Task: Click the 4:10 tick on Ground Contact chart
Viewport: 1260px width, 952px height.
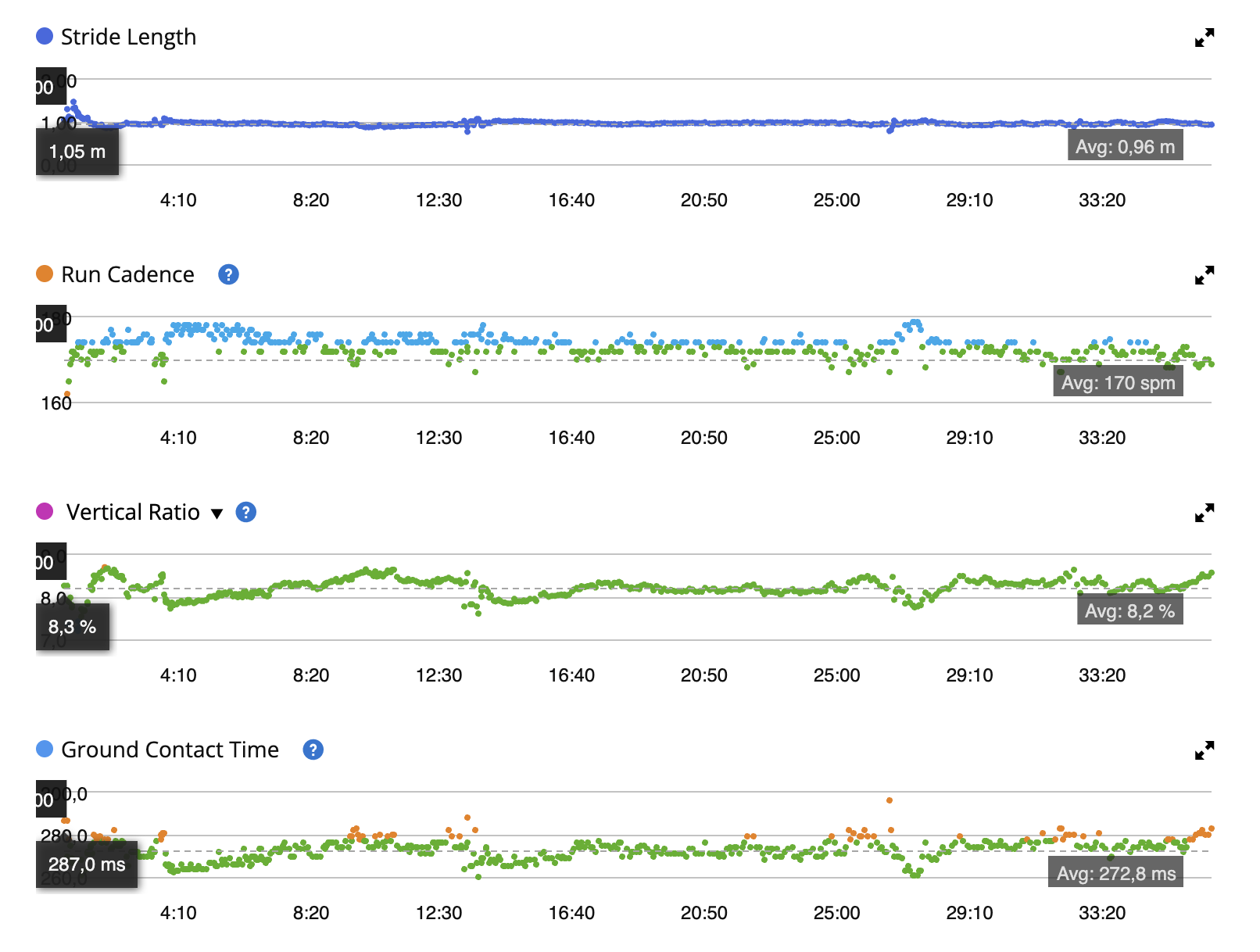Action: click(x=178, y=913)
